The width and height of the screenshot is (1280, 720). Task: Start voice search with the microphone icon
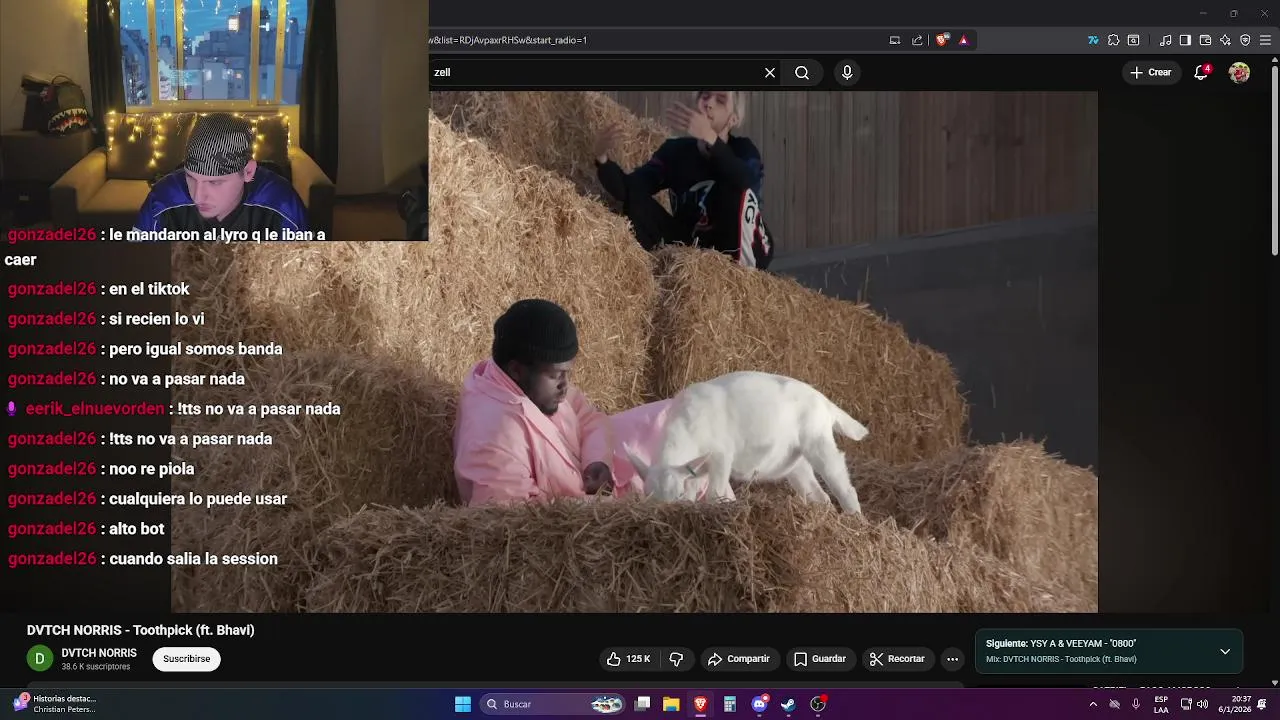pos(847,72)
